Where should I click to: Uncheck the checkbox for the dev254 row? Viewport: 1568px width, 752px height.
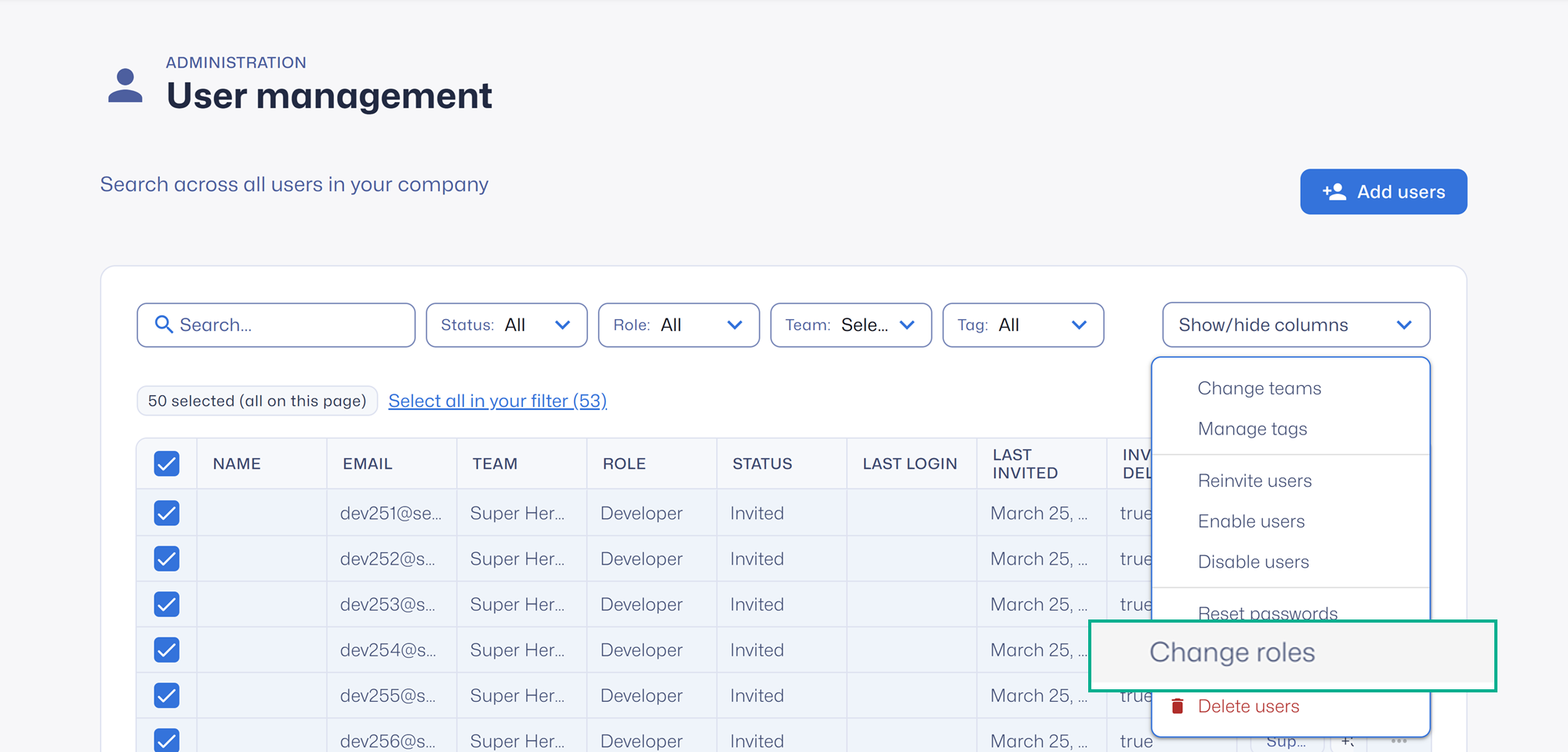pos(166,649)
